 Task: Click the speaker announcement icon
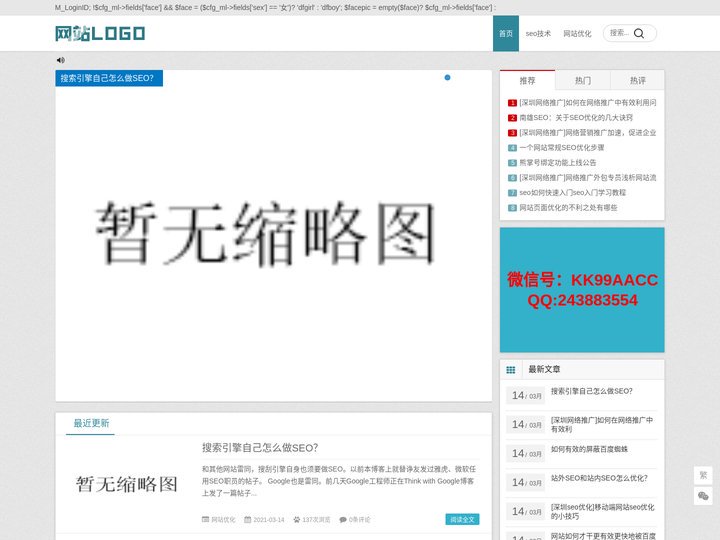[x=61, y=60]
